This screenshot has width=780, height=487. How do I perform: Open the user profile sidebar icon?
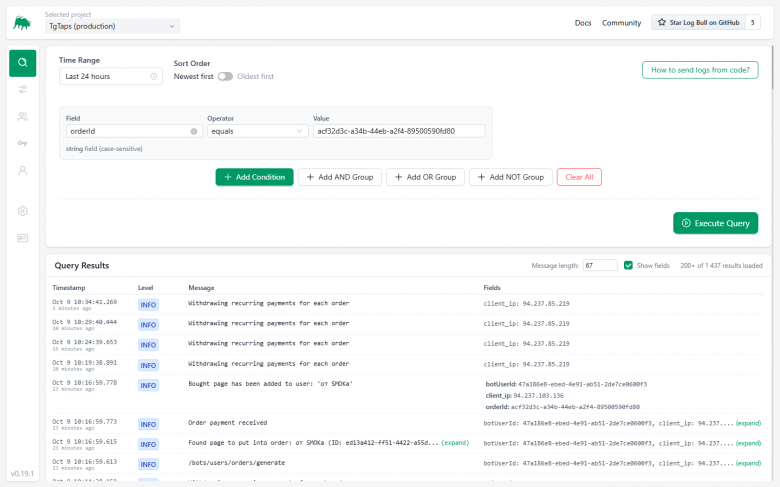click(23, 170)
